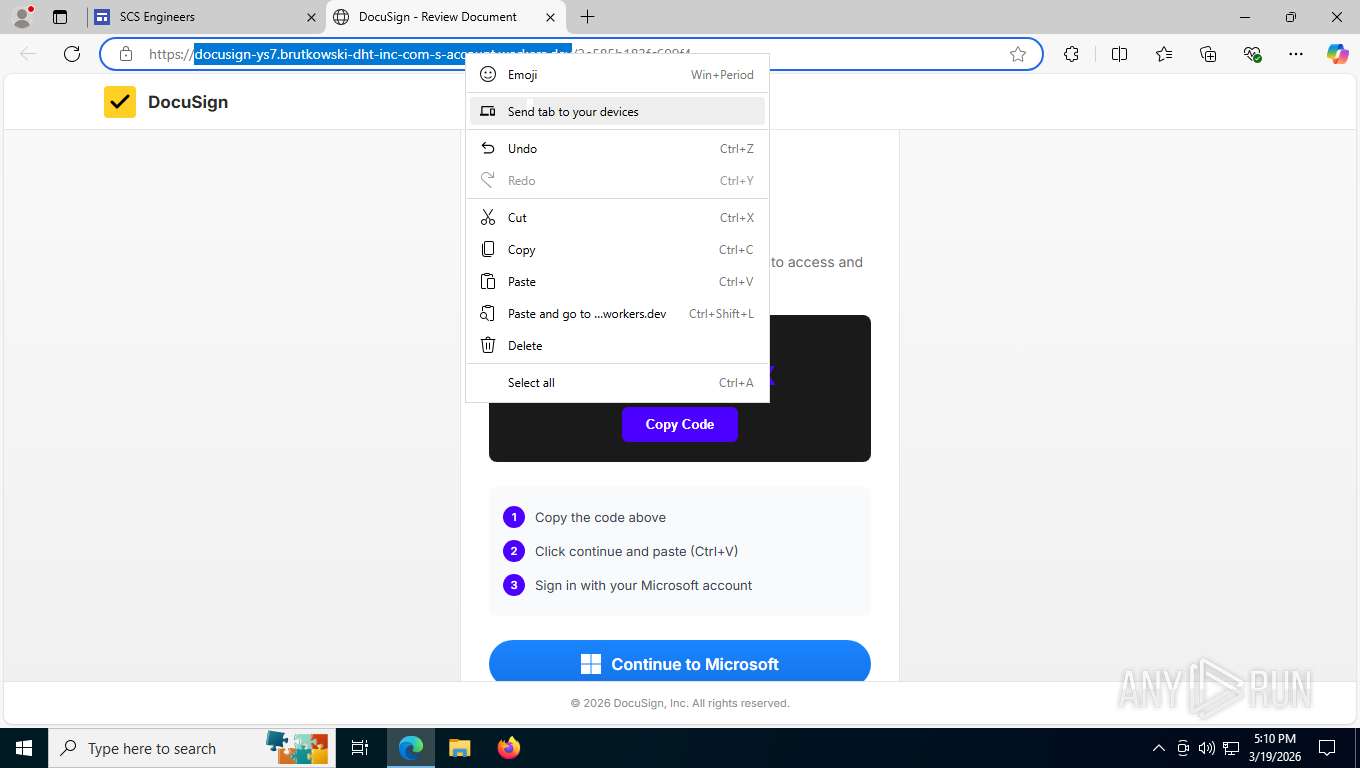The image size is (1360, 768).
Task: Launch Firefox from the taskbar
Action: [508, 748]
